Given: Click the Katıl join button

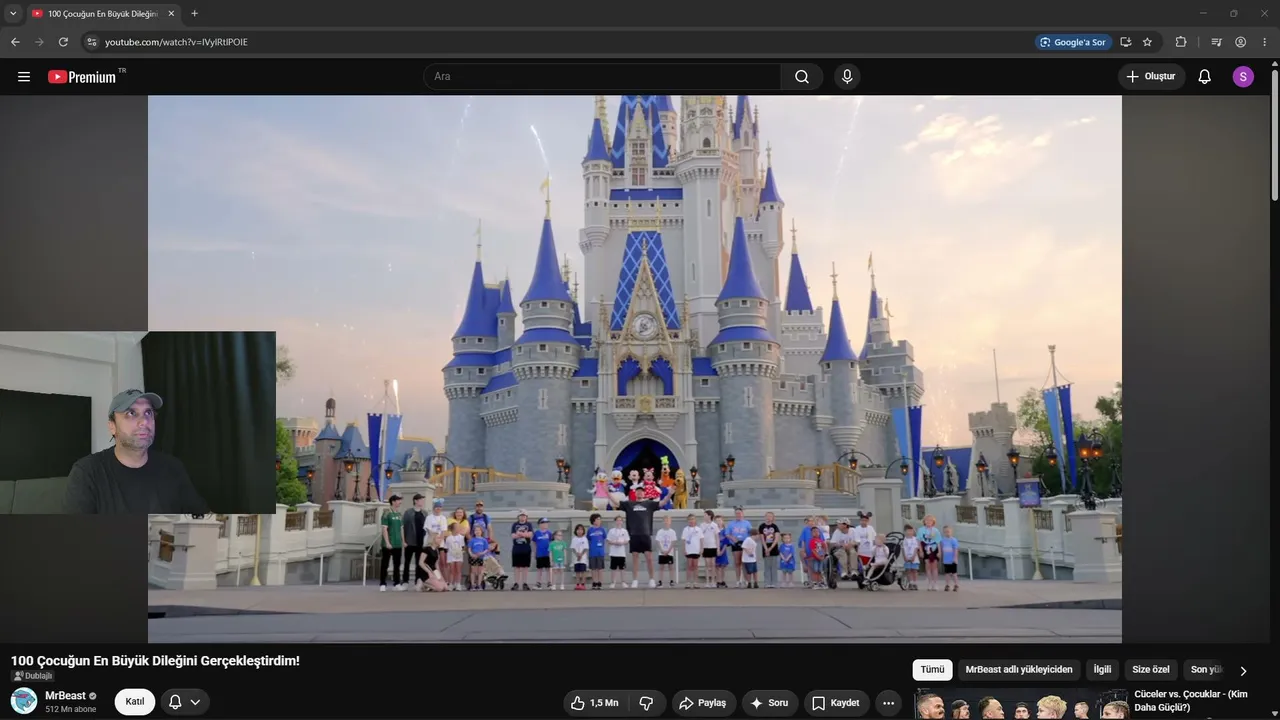Looking at the screenshot, I should [x=135, y=702].
